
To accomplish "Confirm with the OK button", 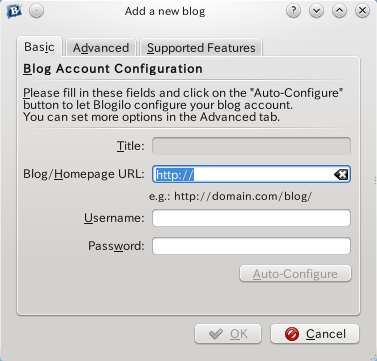I will tap(228, 334).
